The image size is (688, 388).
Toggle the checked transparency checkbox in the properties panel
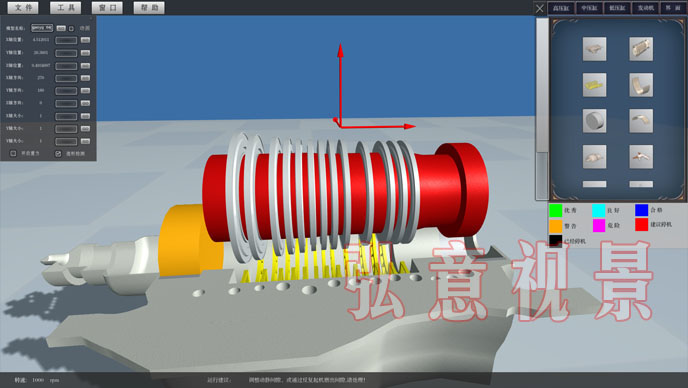point(58,153)
